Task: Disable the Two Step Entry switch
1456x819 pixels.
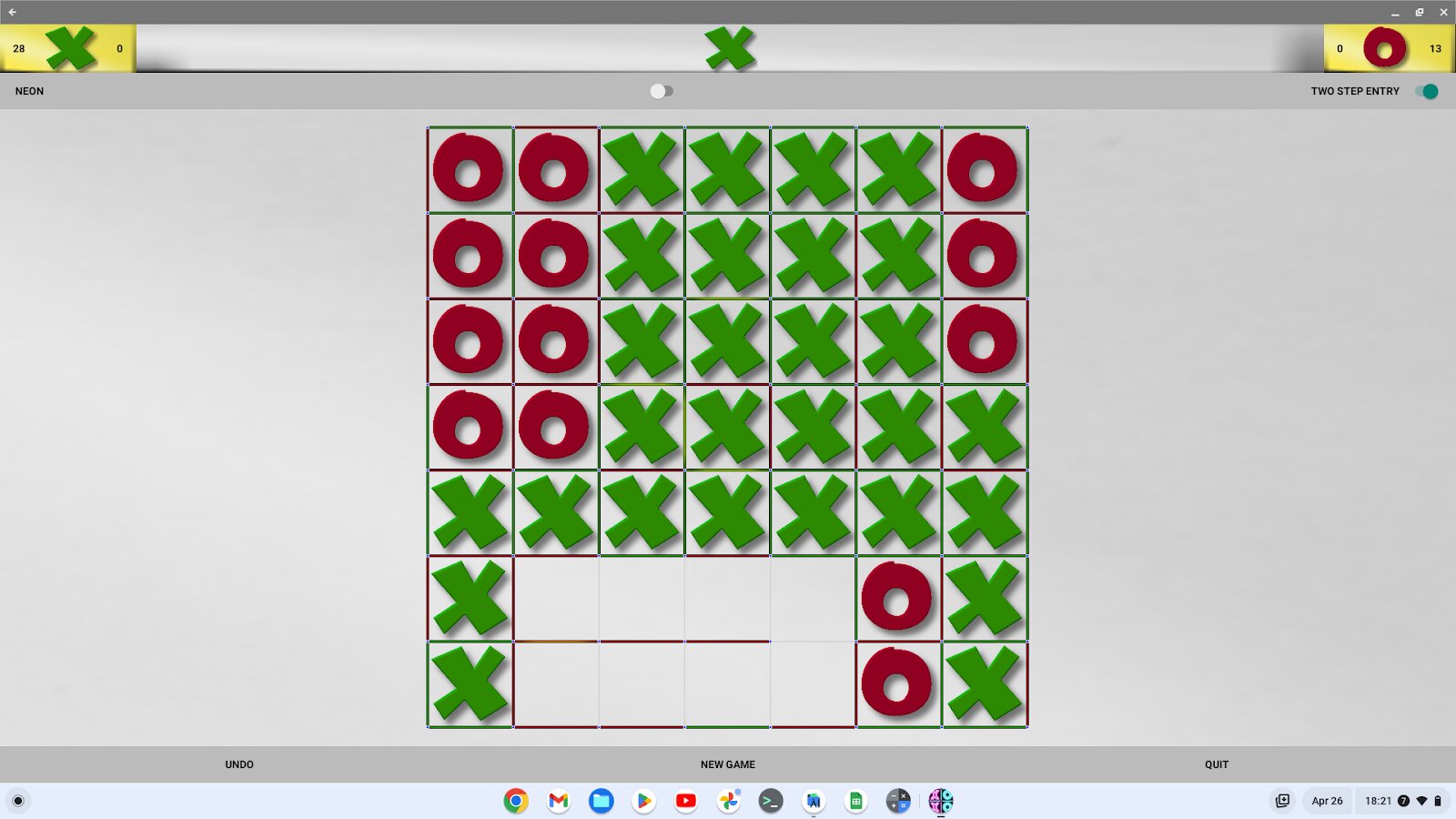Action: (1426, 91)
